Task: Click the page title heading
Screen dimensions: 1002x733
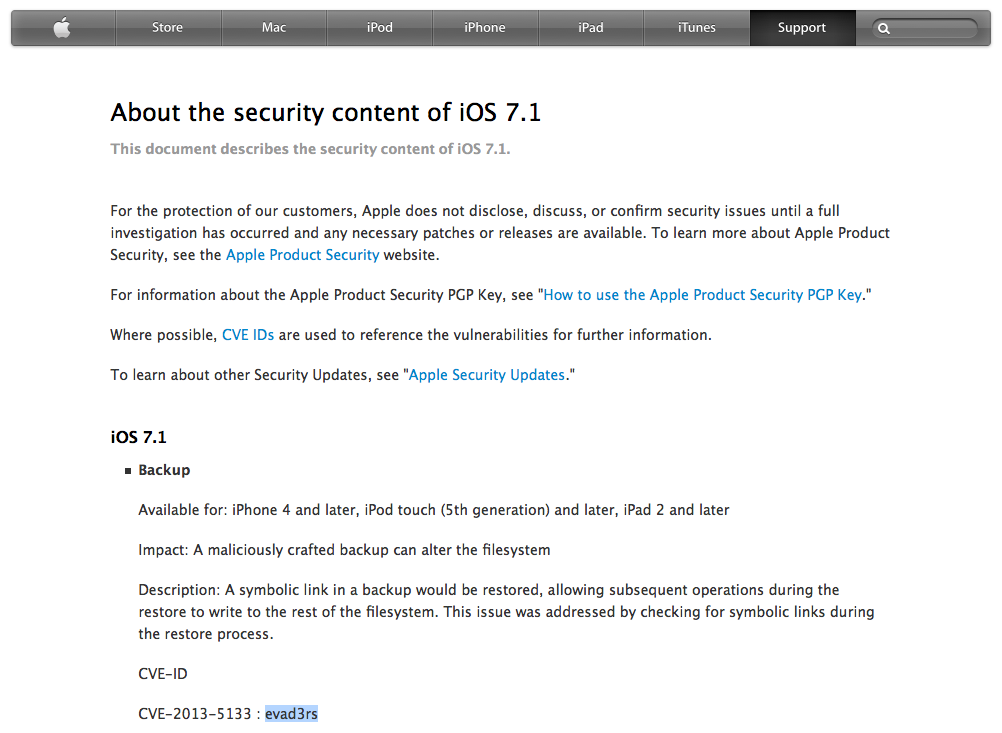Action: [x=326, y=113]
